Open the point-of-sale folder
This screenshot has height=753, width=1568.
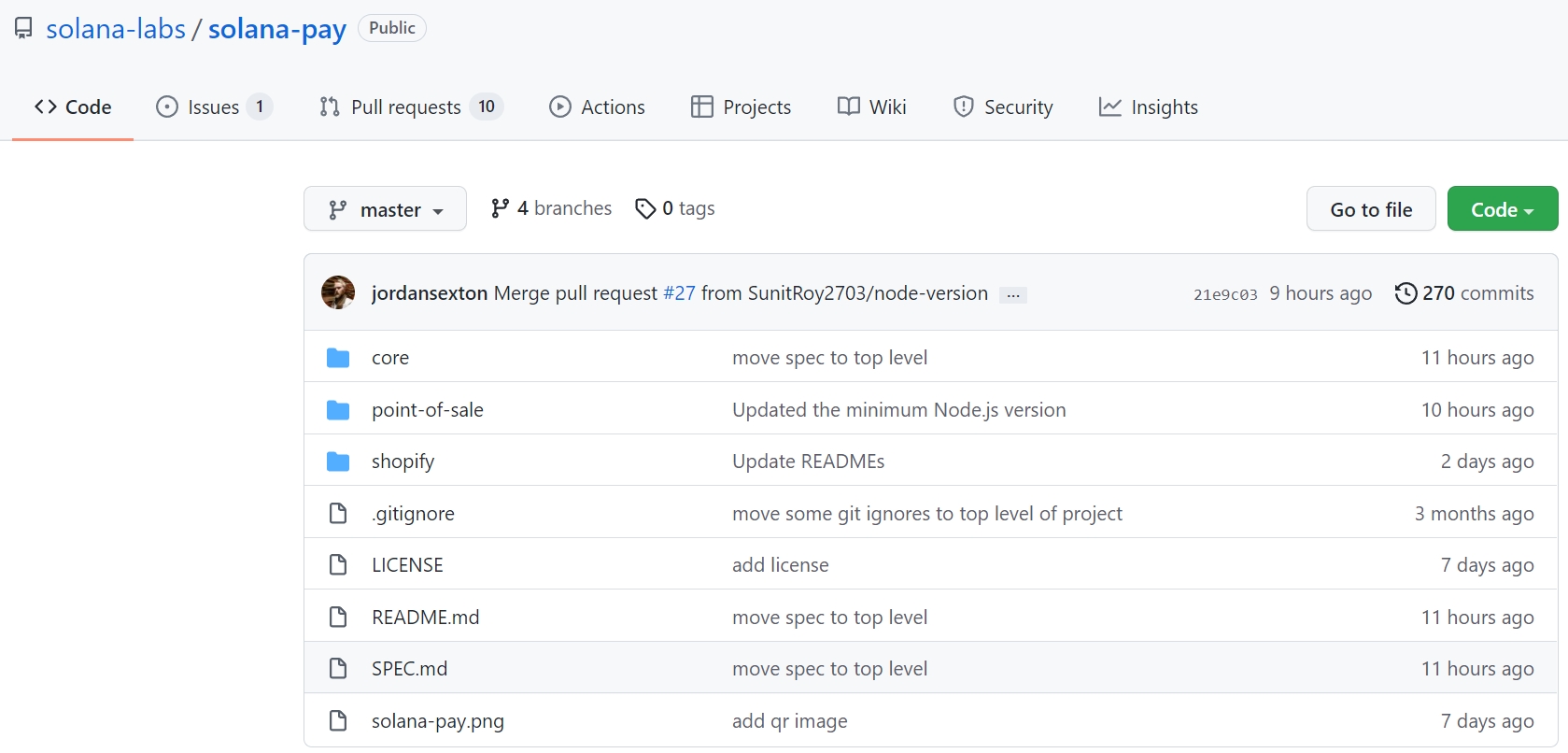point(428,410)
